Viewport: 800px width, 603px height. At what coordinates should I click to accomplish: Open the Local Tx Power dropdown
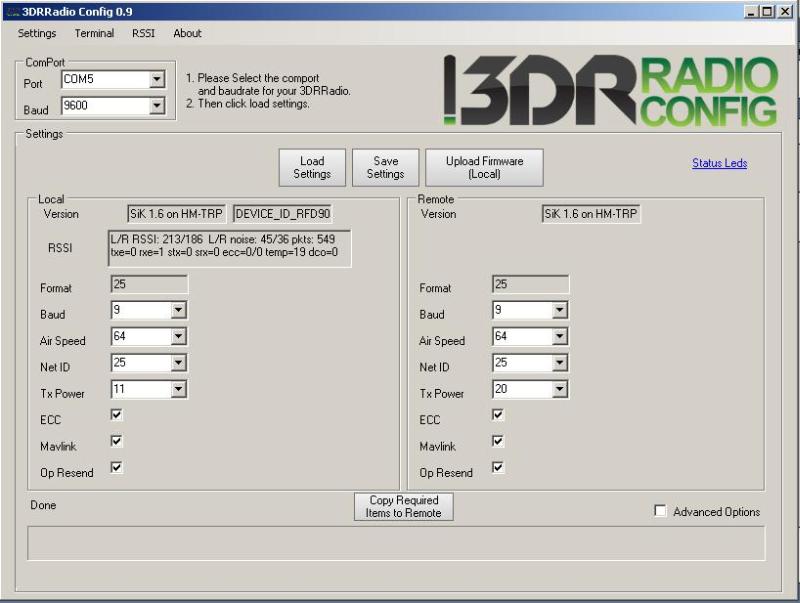click(x=179, y=390)
